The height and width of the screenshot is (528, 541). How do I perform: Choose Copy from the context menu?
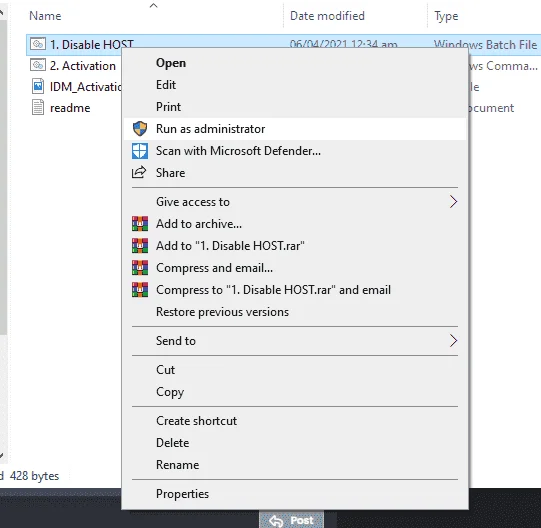(295, 392)
